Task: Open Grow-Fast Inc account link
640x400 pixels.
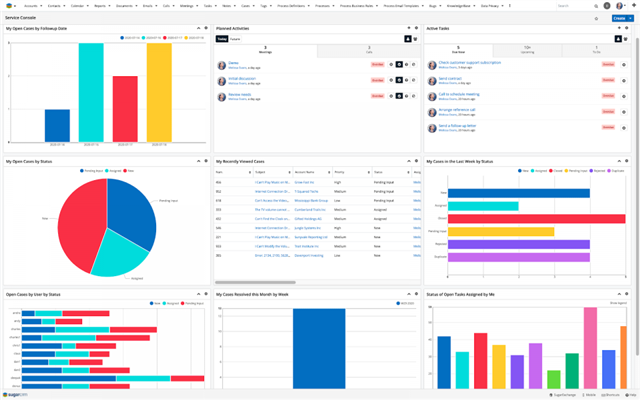Action: click(x=304, y=182)
